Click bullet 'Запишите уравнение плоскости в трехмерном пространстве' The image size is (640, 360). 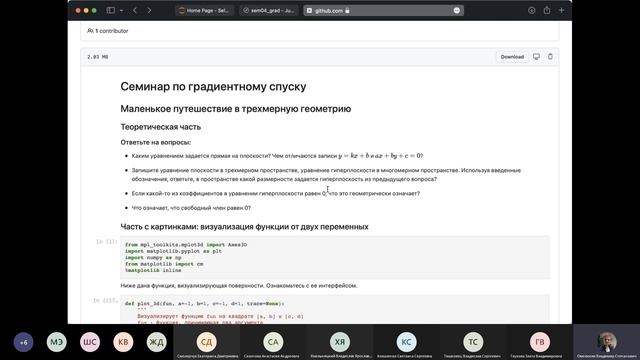click(326, 175)
